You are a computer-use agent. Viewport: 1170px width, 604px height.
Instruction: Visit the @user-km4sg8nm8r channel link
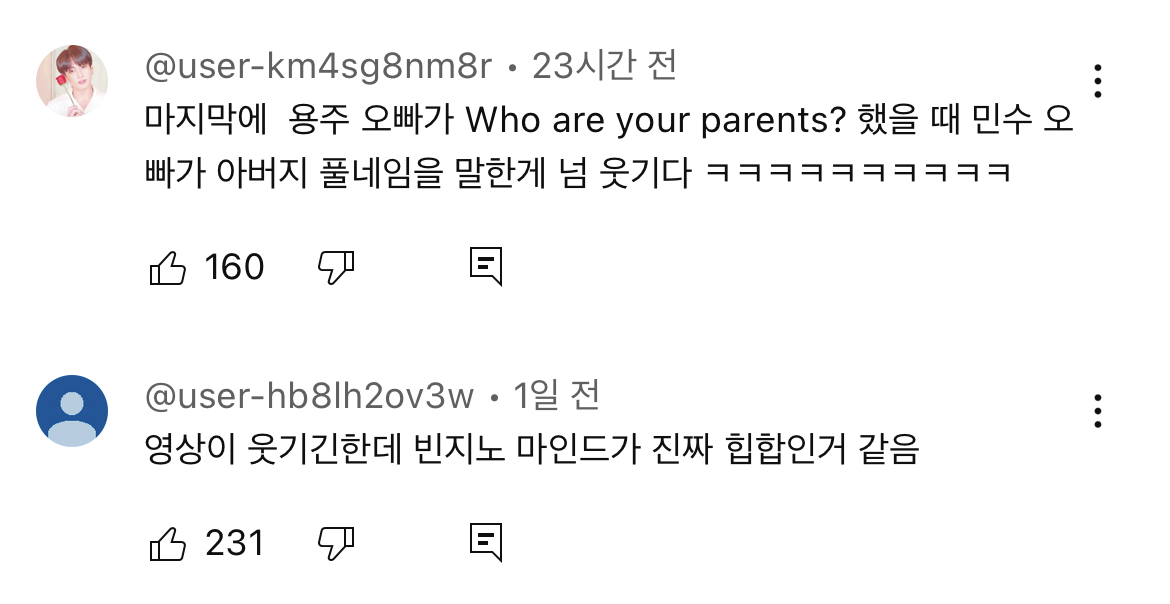(x=319, y=67)
